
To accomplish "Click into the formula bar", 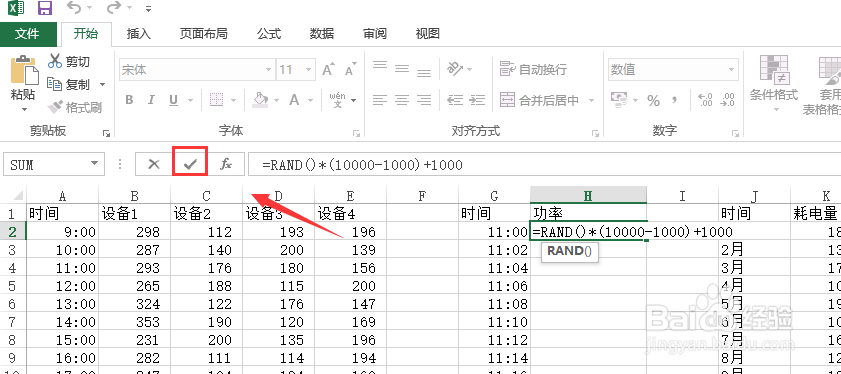I will coord(544,164).
